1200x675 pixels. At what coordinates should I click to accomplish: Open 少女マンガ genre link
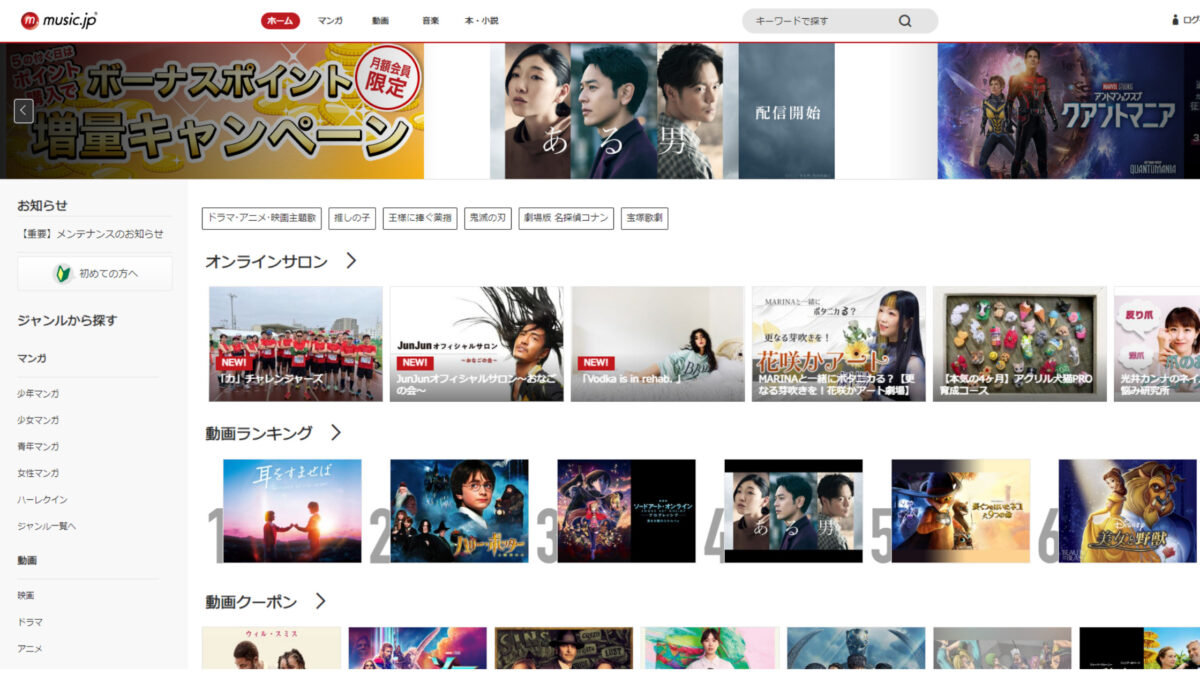[x=38, y=420]
